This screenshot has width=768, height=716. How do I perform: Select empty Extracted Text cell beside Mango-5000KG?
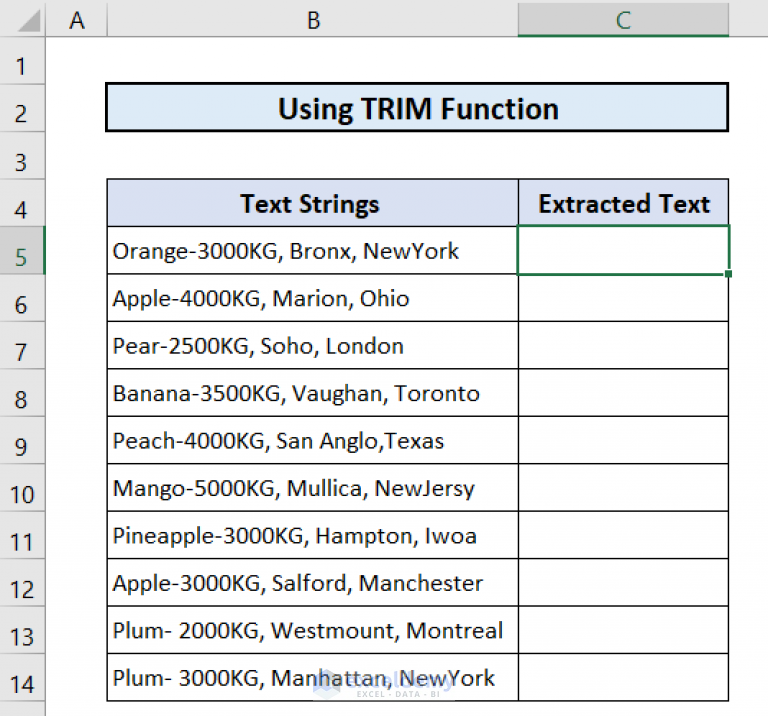coord(624,488)
